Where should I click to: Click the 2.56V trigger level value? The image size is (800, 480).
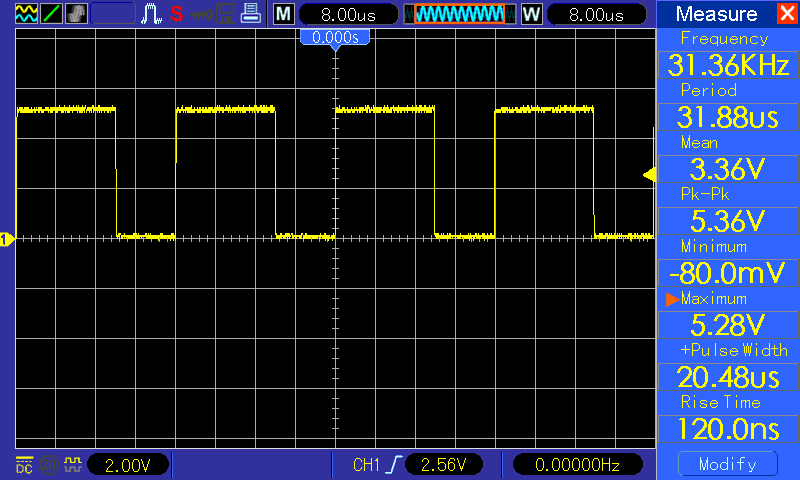click(444, 465)
